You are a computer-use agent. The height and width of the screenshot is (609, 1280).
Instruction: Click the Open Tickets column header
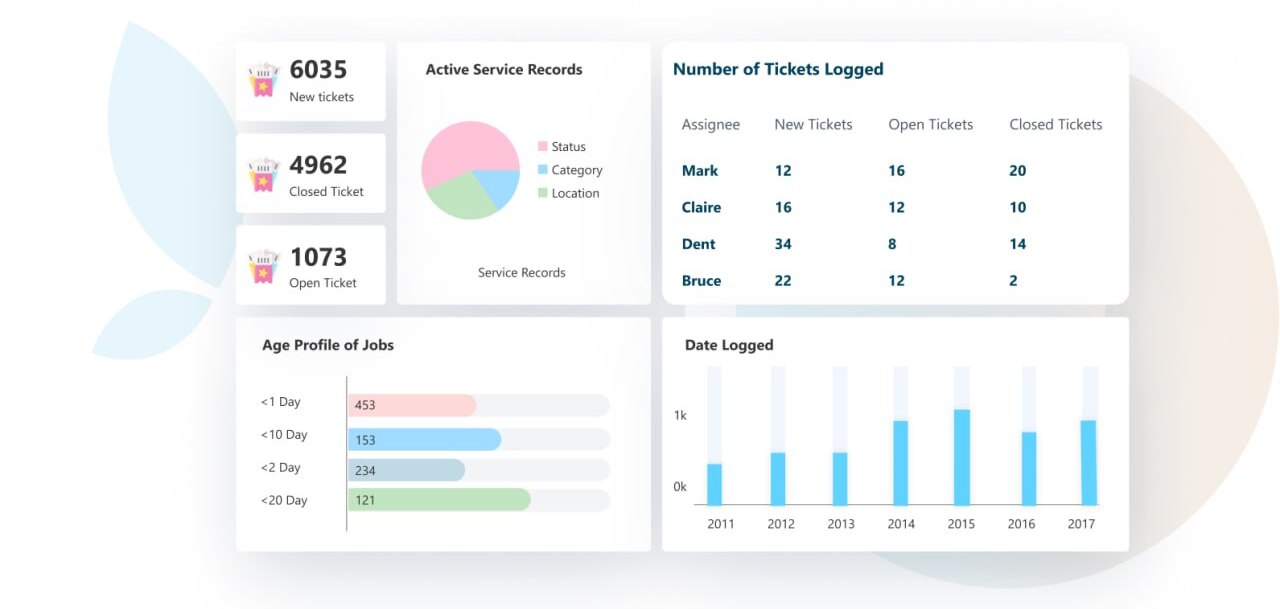930,125
